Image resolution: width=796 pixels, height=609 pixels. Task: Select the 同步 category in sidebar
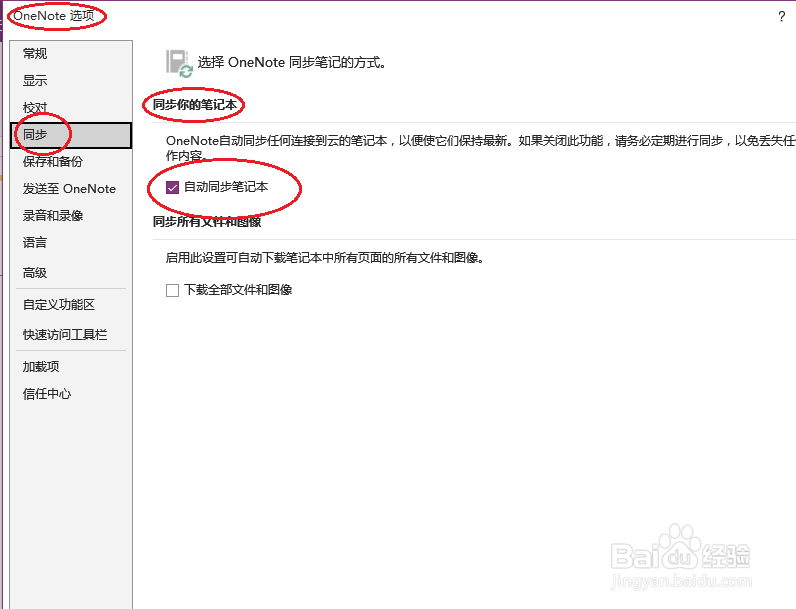point(71,135)
